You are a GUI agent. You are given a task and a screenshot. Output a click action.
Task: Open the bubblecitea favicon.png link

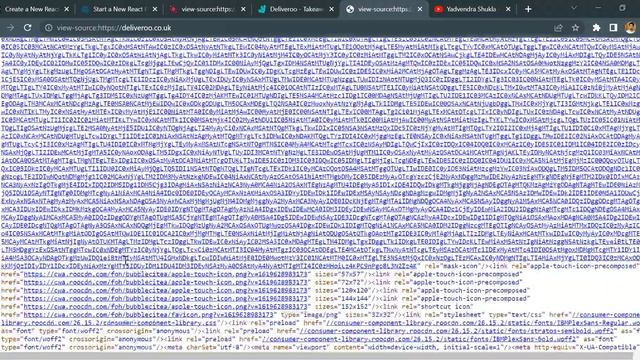click(x=148, y=315)
